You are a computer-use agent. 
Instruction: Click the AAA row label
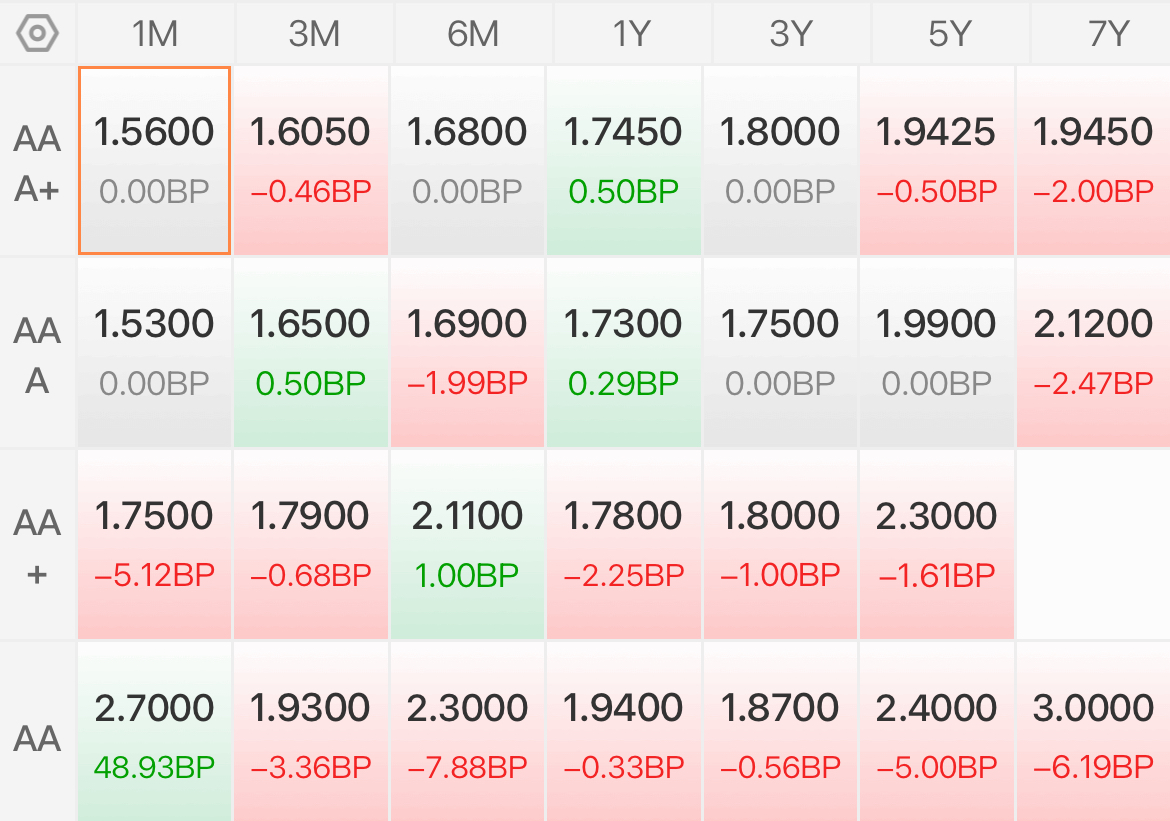coord(37,355)
